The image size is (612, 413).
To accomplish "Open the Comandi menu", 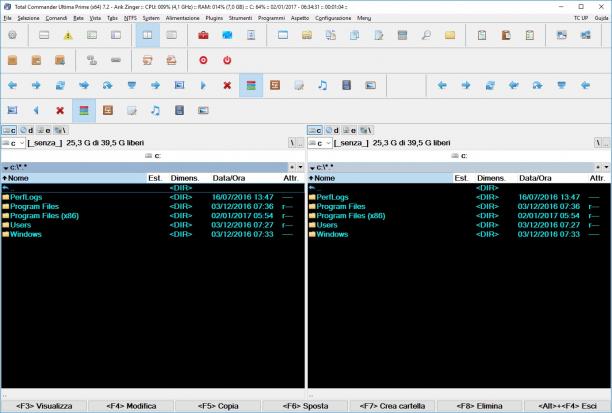I will pyautogui.click(x=56, y=18).
